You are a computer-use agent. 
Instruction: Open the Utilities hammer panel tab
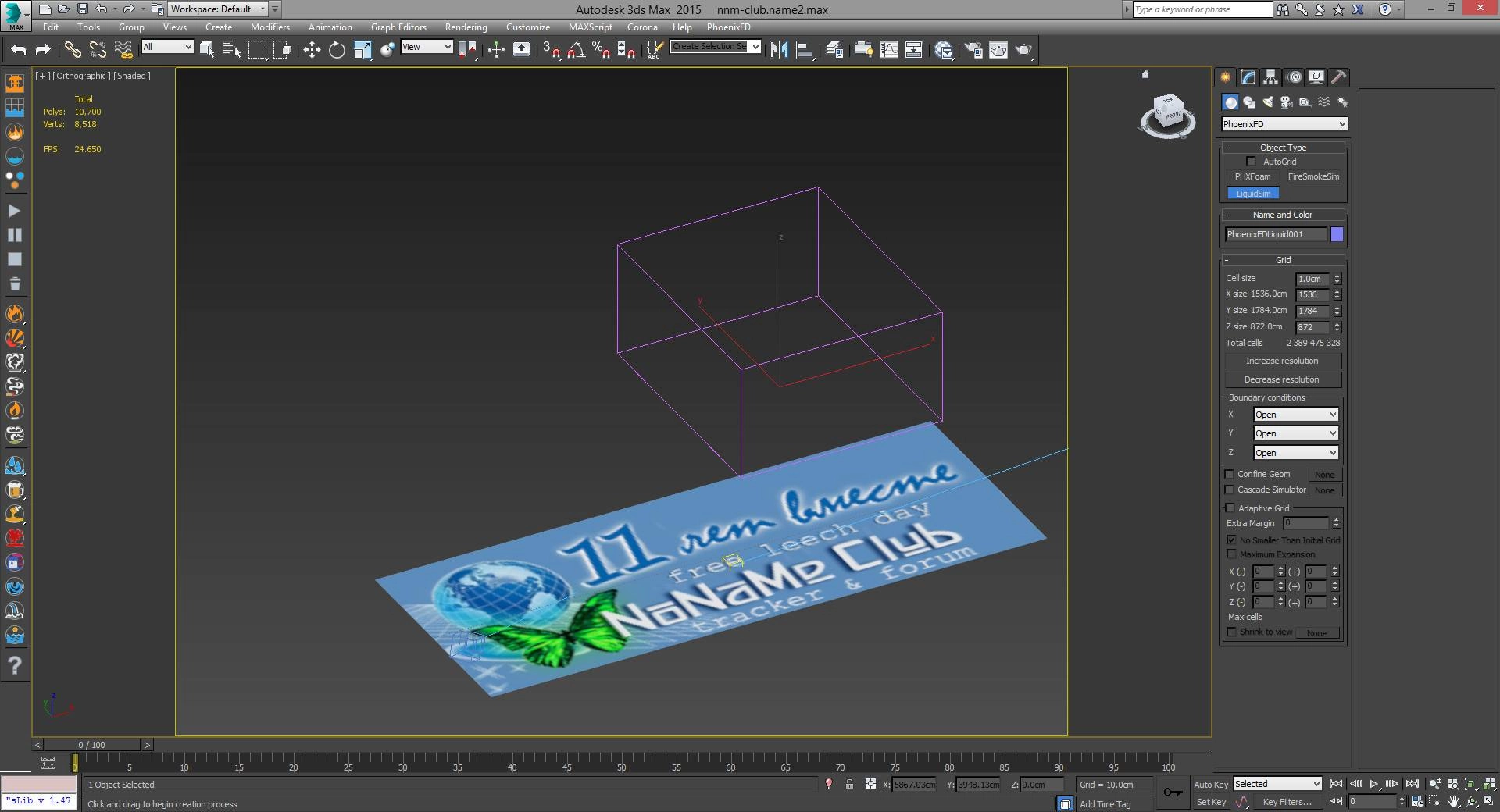point(1339,77)
